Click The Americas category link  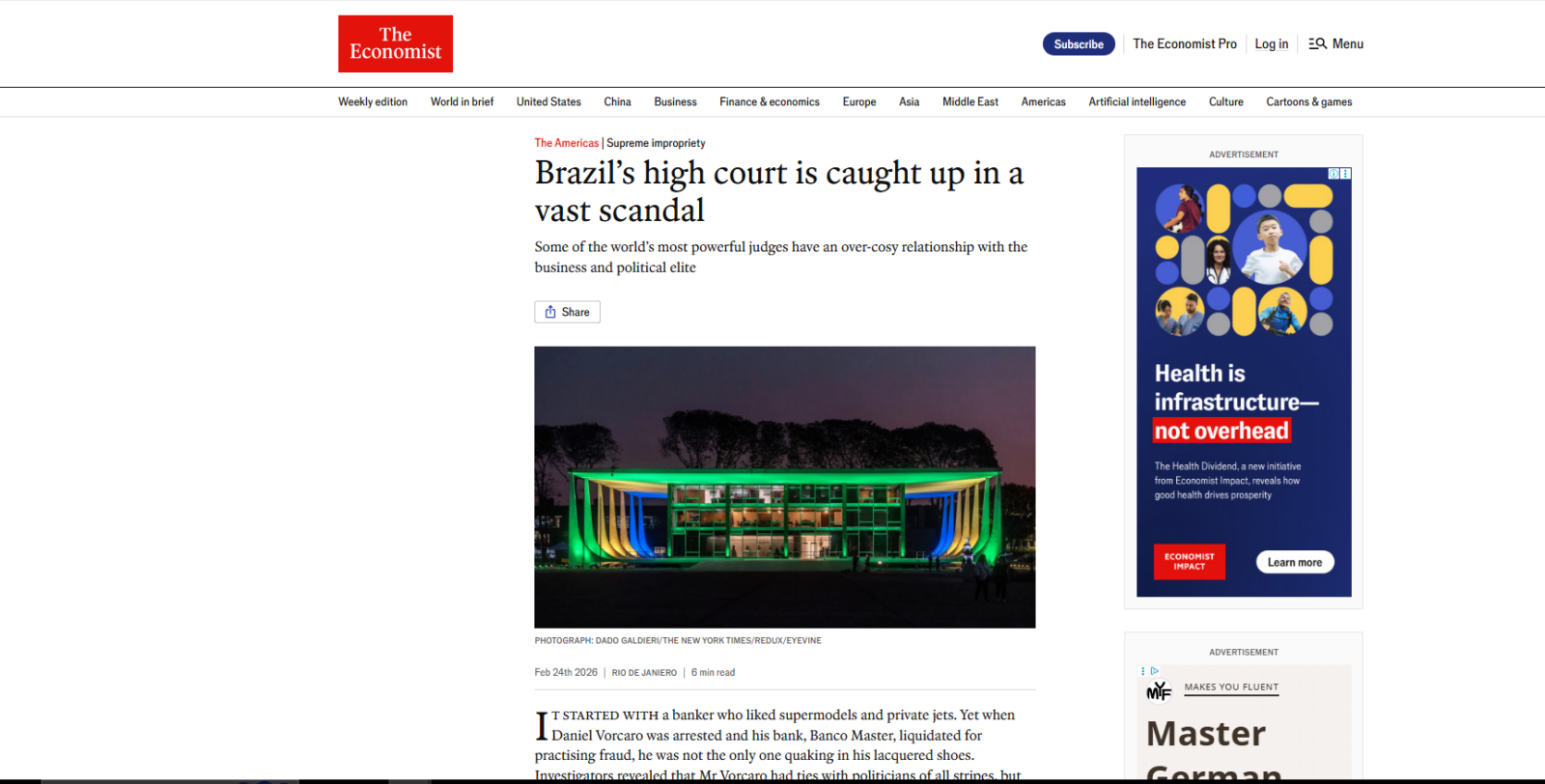point(567,143)
